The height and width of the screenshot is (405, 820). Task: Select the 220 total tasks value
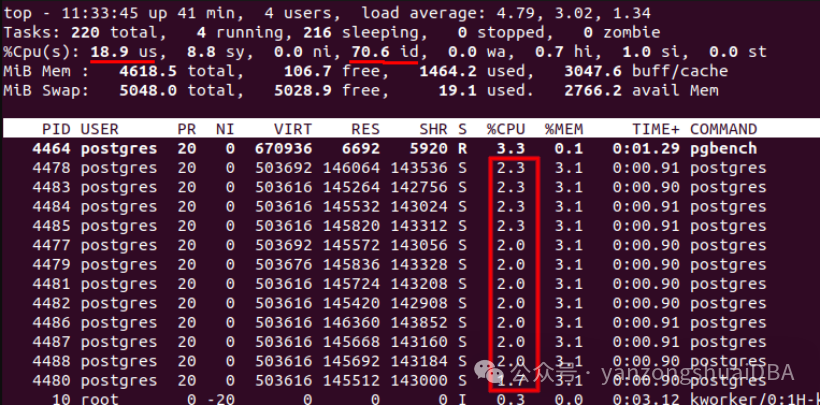(x=85, y=32)
